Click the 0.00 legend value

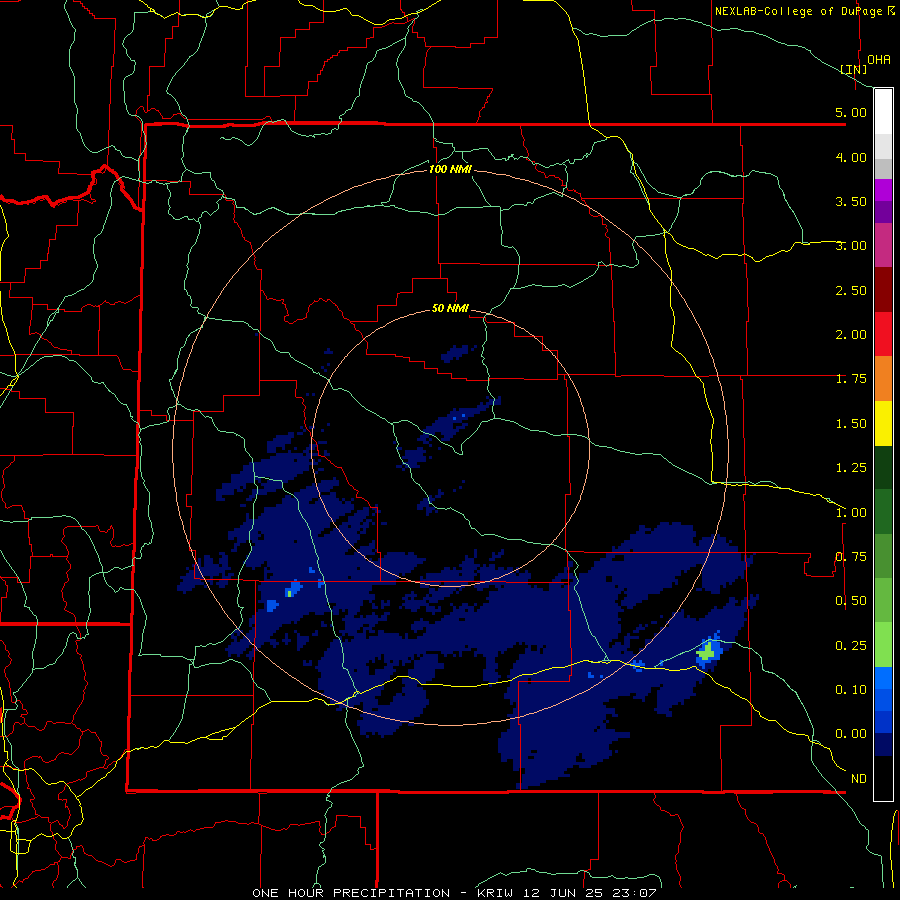click(x=851, y=734)
